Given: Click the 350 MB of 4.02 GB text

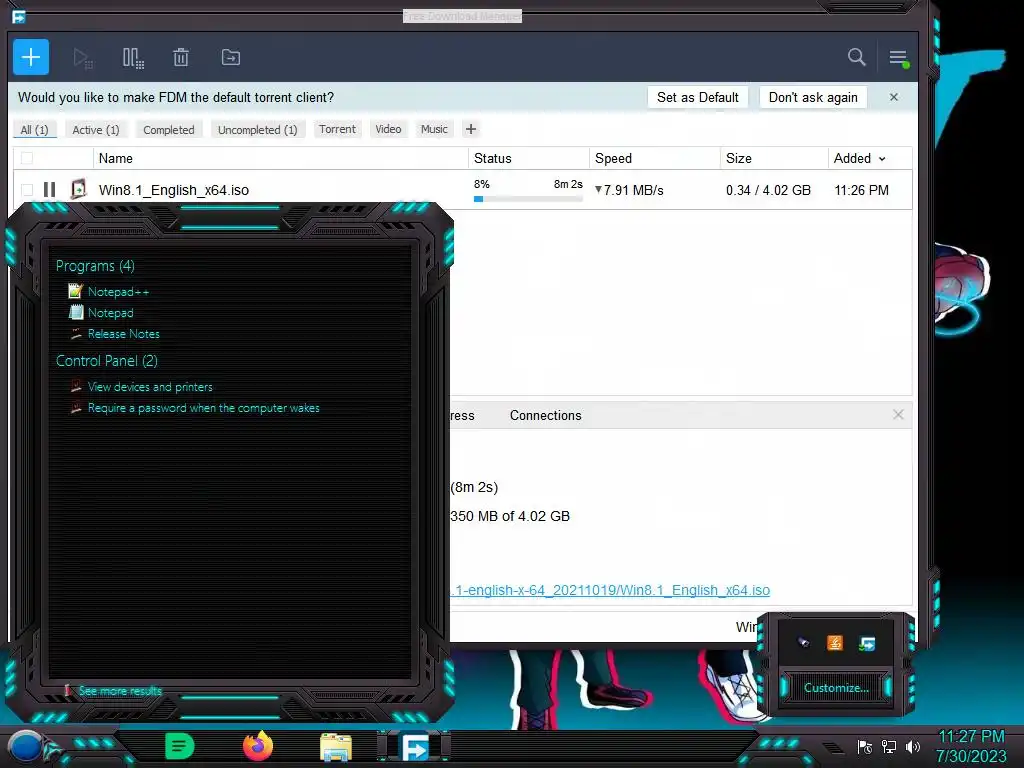Looking at the screenshot, I should 510,516.
